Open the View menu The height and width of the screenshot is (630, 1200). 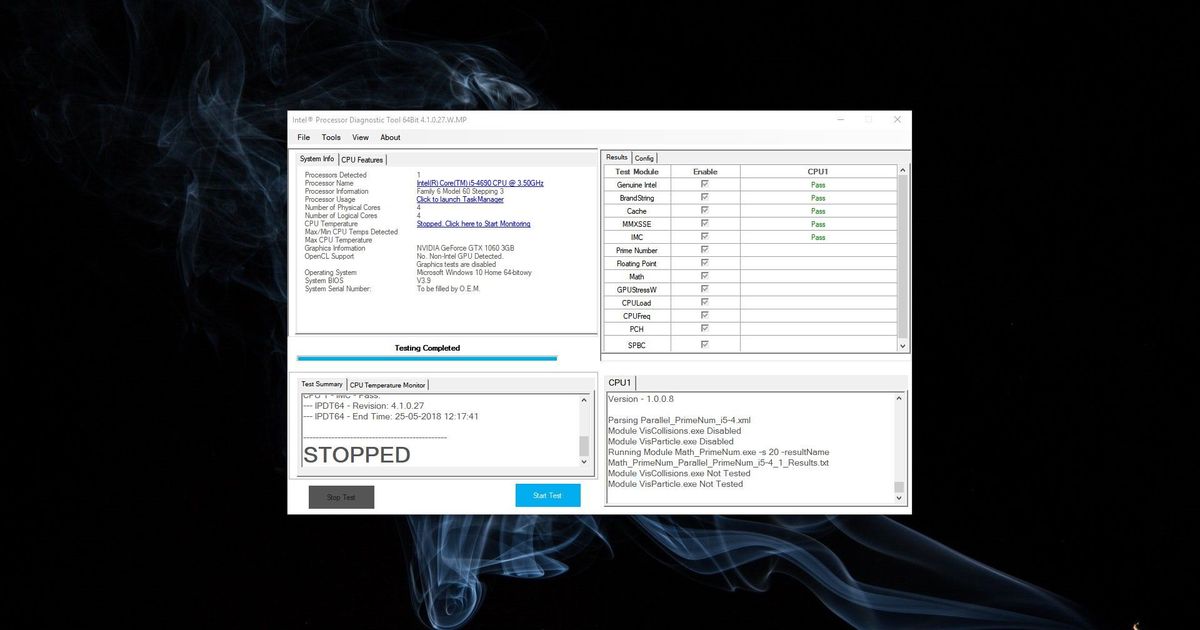coord(360,137)
